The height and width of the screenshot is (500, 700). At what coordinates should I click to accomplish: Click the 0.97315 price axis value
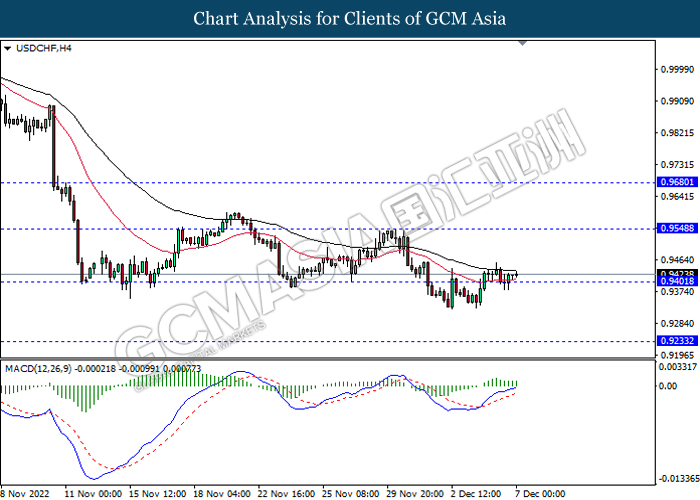click(x=677, y=165)
